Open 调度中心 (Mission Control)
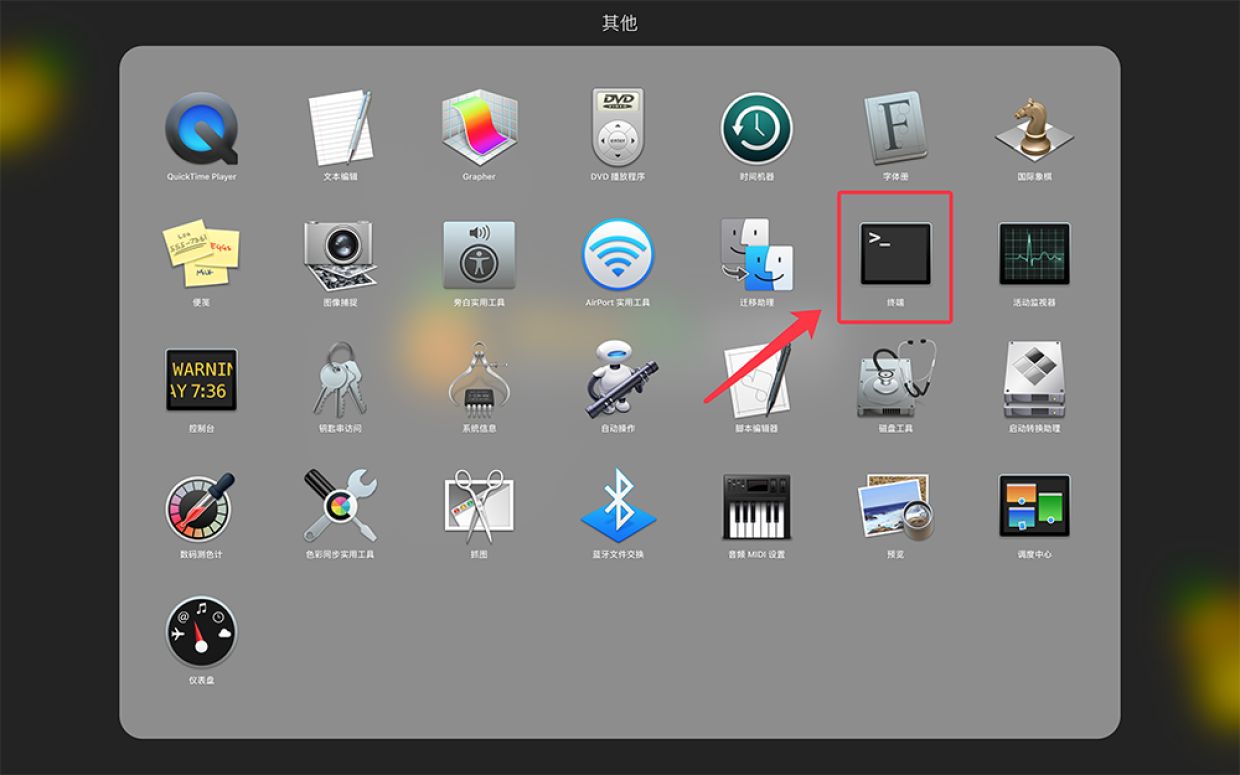 [1034, 506]
